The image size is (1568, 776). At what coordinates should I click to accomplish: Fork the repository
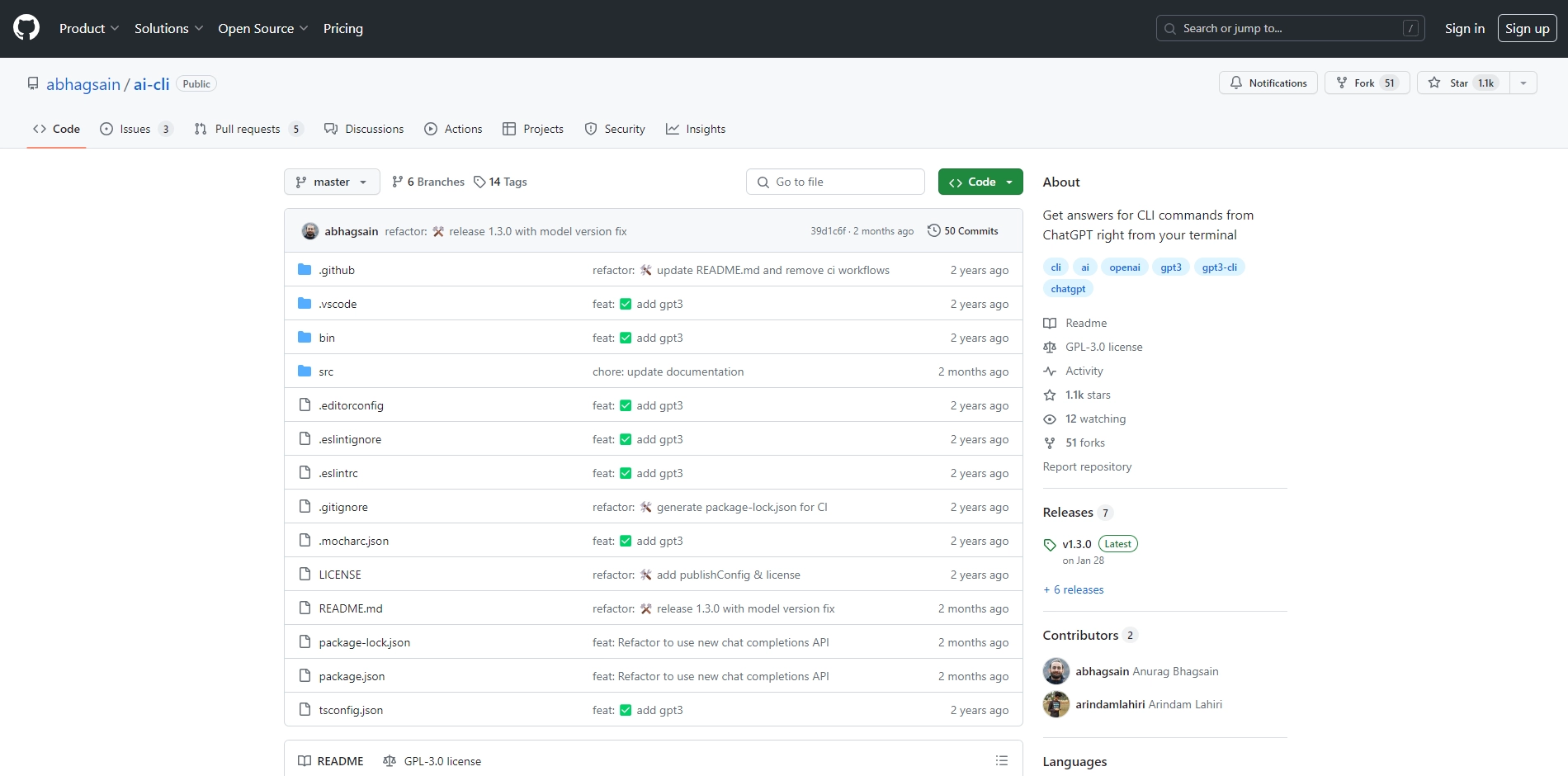tap(1367, 83)
